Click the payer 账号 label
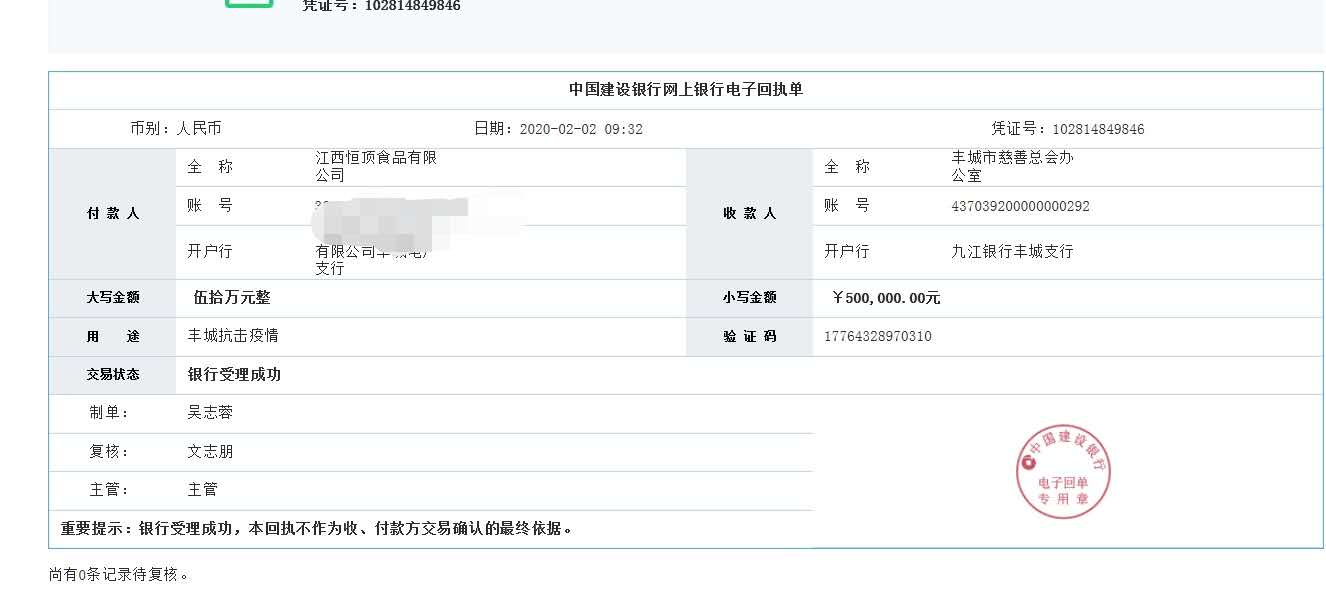1326x603 pixels. pyautogui.click(x=209, y=205)
